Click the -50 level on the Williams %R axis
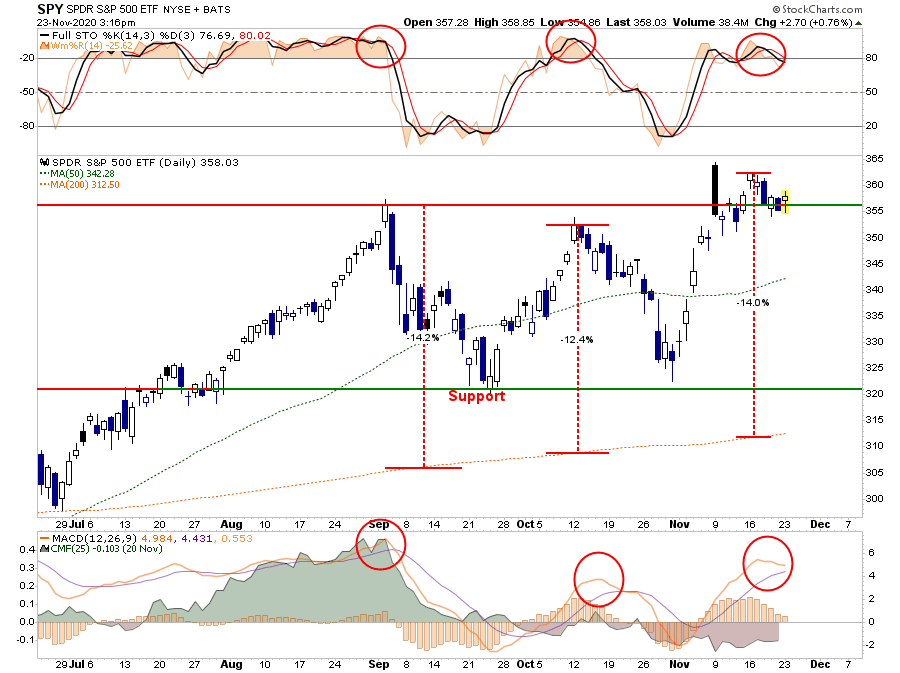This screenshot has height=673, width=900. coord(27,92)
